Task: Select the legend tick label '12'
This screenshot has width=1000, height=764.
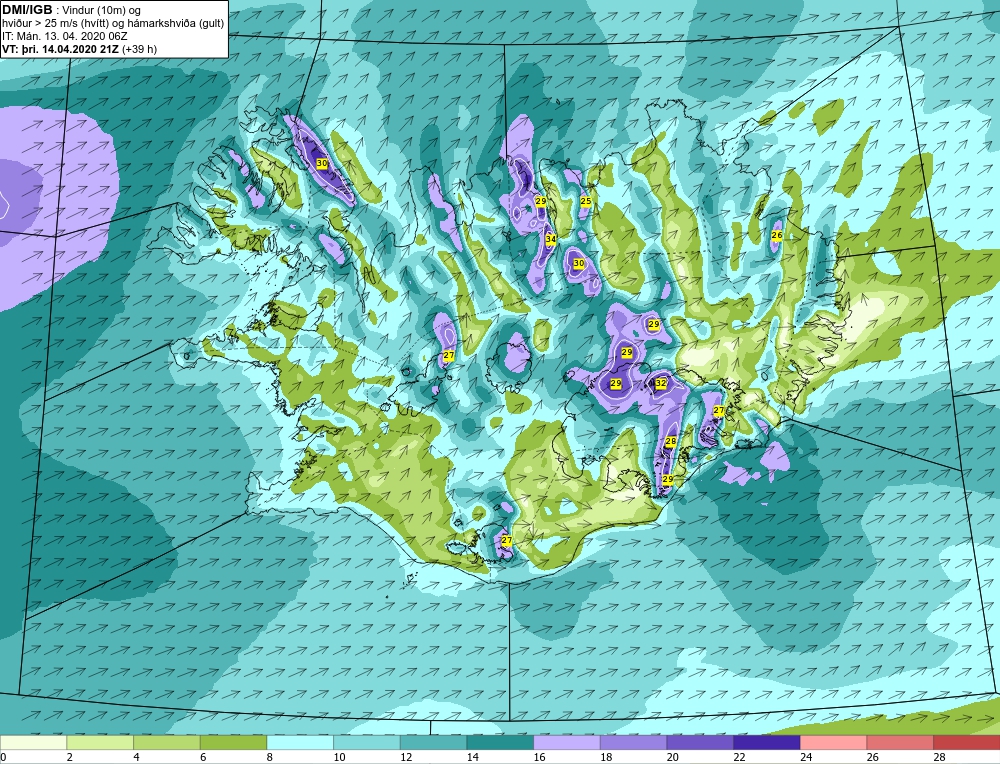Action: click(406, 757)
